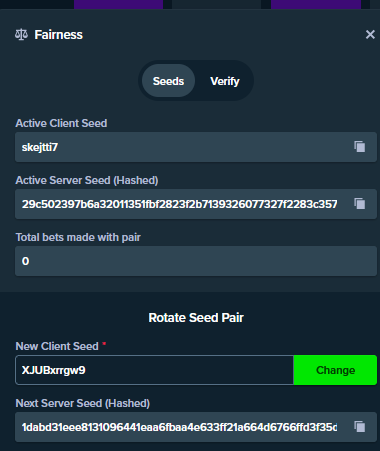Copy the active server seed hash
The height and width of the screenshot is (451, 380).
(x=360, y=204)
